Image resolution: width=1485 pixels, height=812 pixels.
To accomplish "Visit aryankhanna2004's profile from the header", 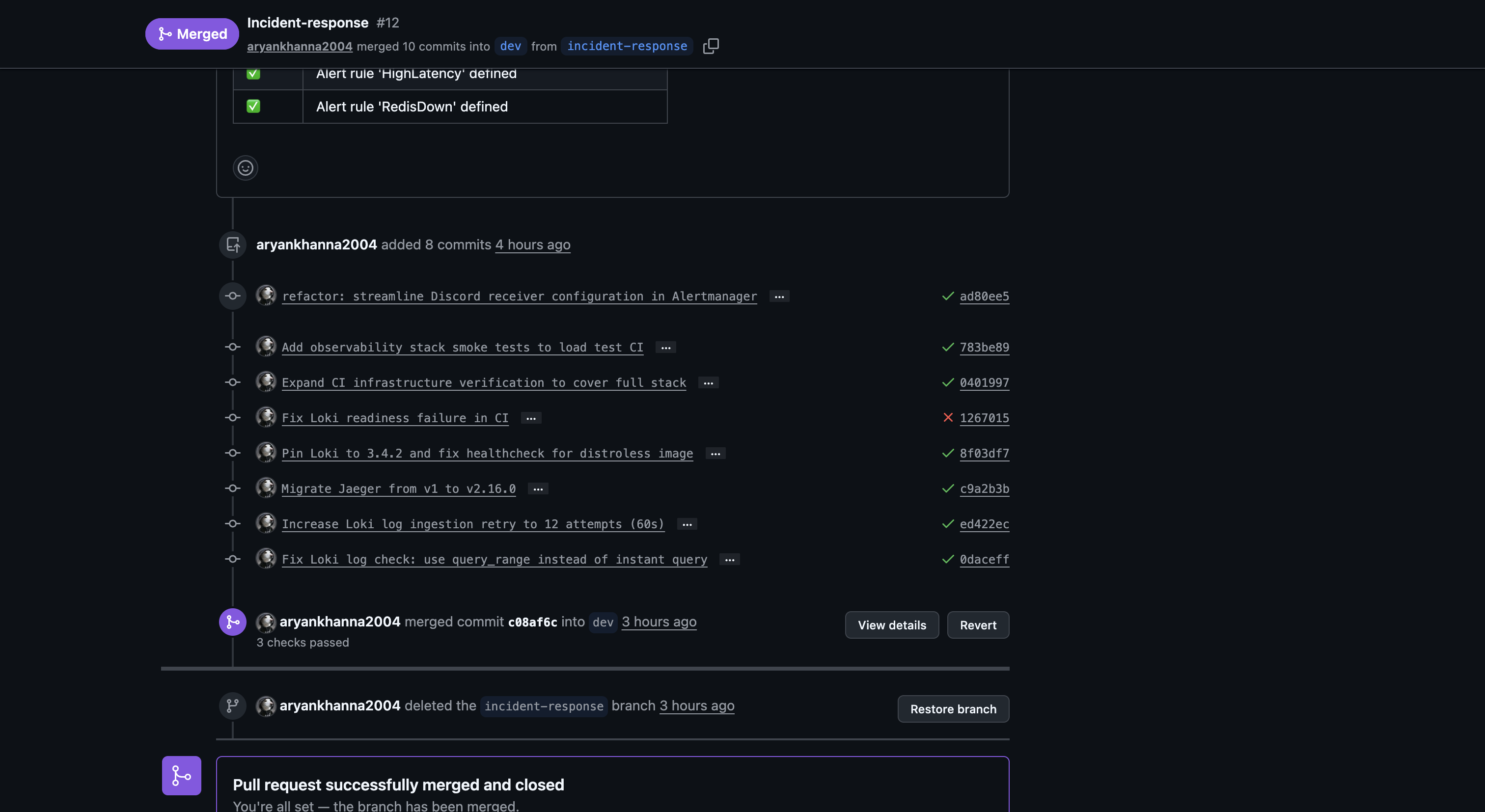I will pos(299,47).
